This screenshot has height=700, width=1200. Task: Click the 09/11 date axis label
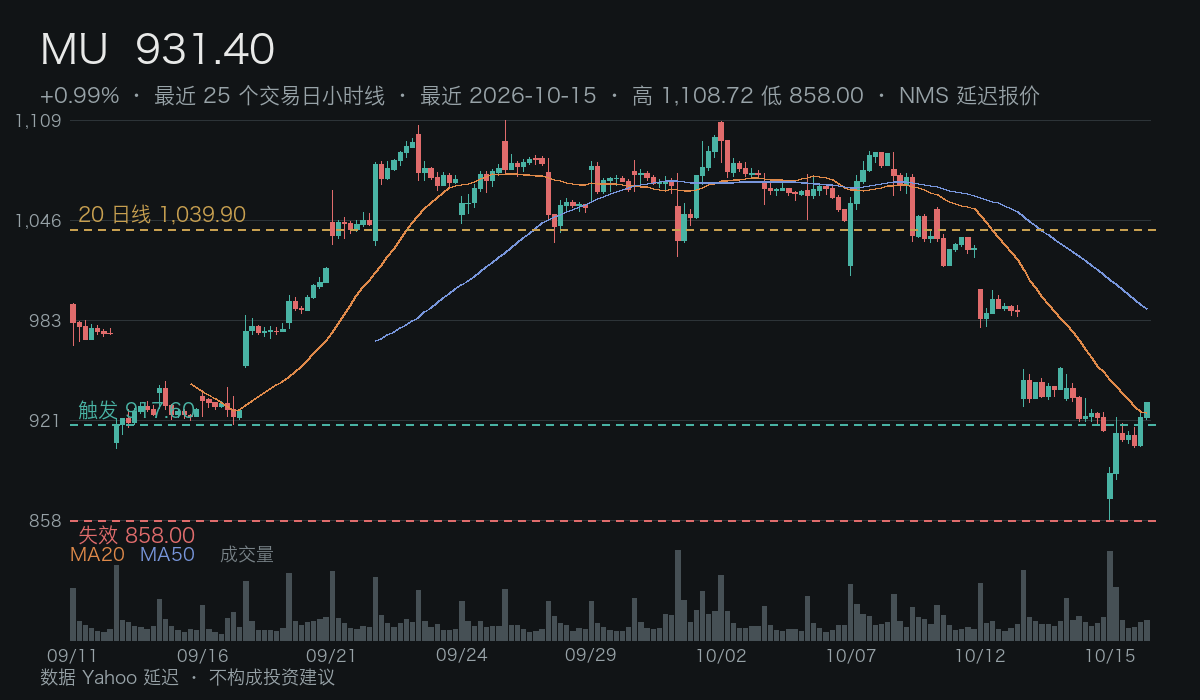pos(72,655)
